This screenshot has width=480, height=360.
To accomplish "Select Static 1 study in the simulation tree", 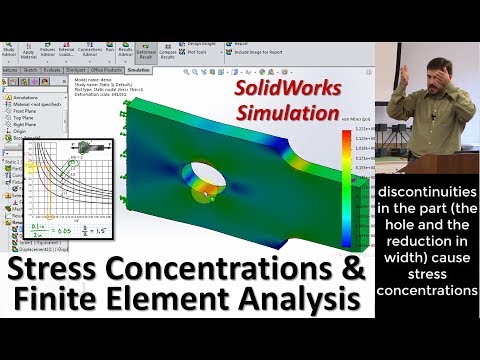I will [12, 161].
